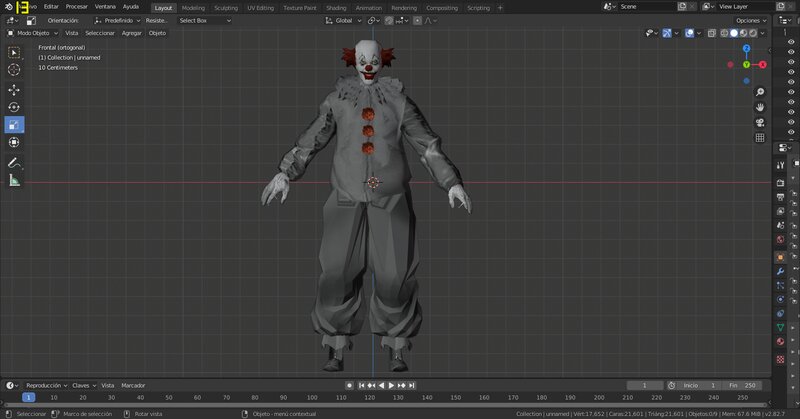The height and width of the screenshot is (419, 800).
Task: Switch to Sculpting workspace tab
Action: (x=226, y=8)
